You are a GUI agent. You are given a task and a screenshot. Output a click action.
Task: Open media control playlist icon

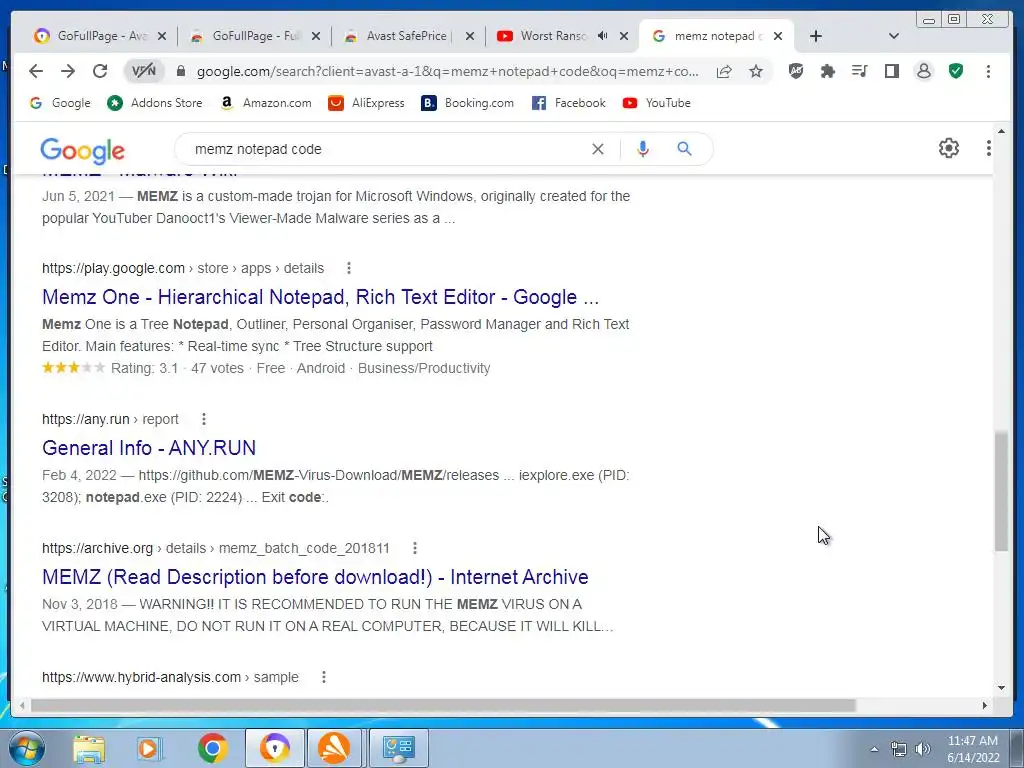pyautogui.click(x=859, y=71)
